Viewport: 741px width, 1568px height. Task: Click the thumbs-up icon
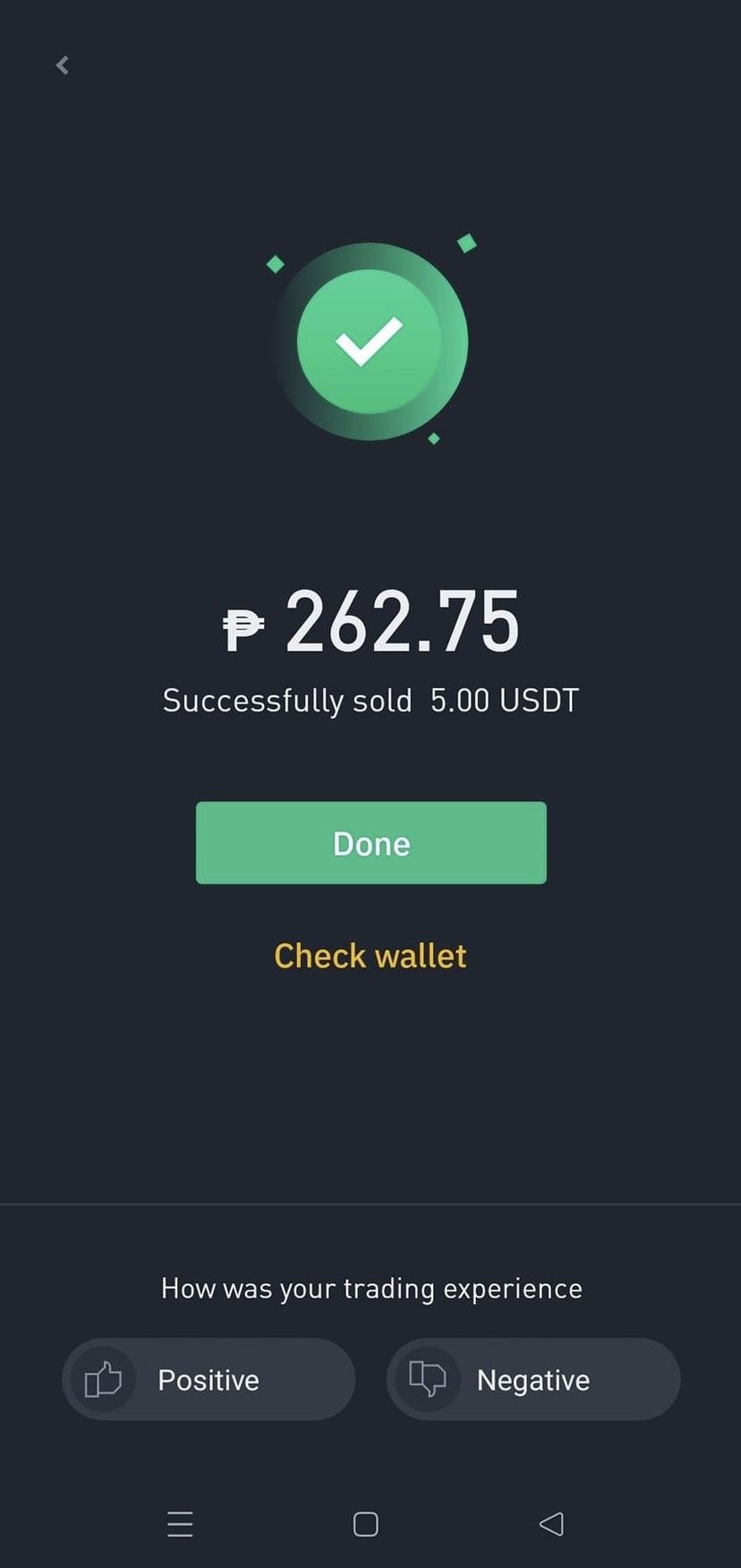coord(103,1379)
